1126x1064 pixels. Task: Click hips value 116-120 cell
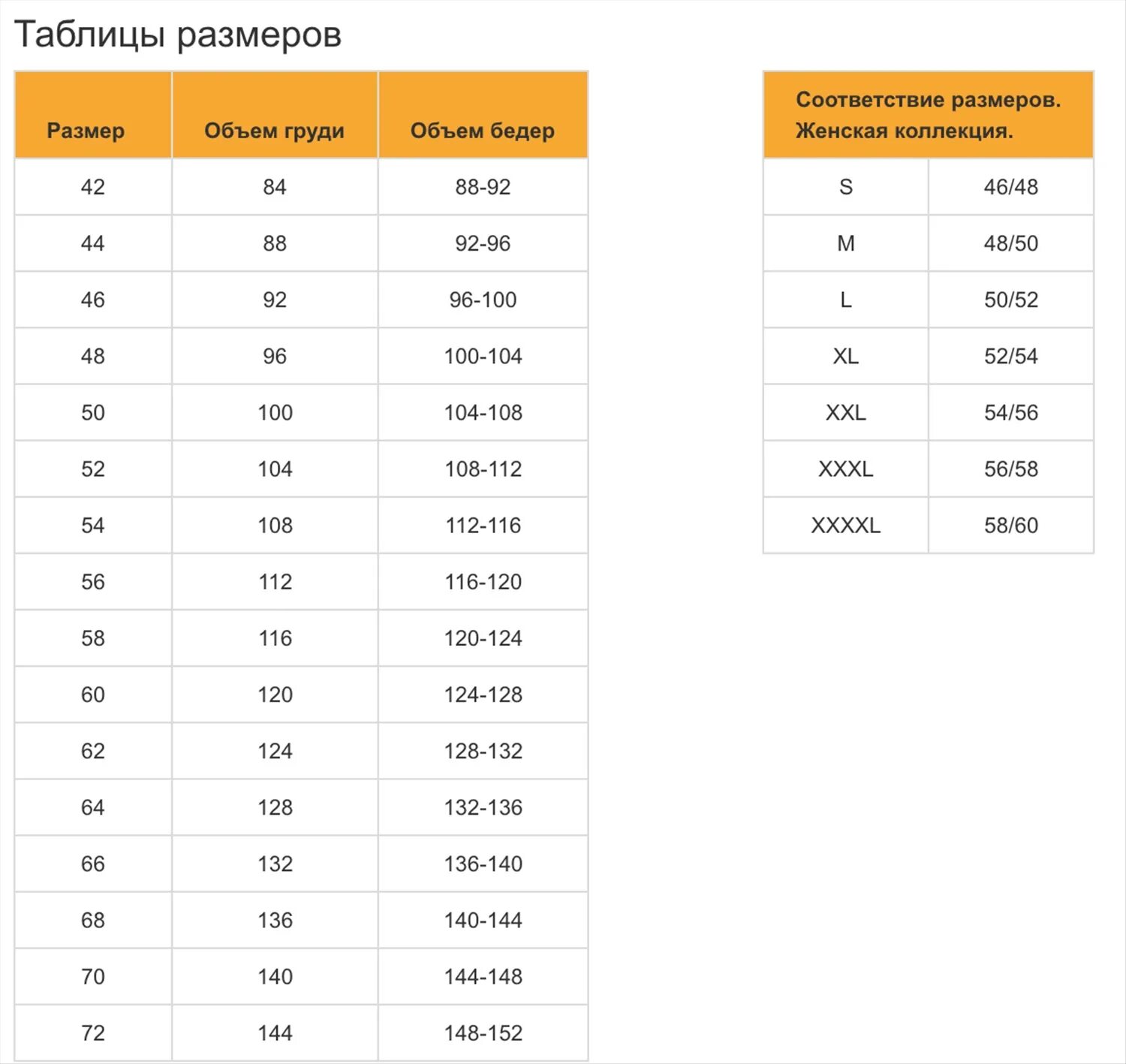coord(483,582)
